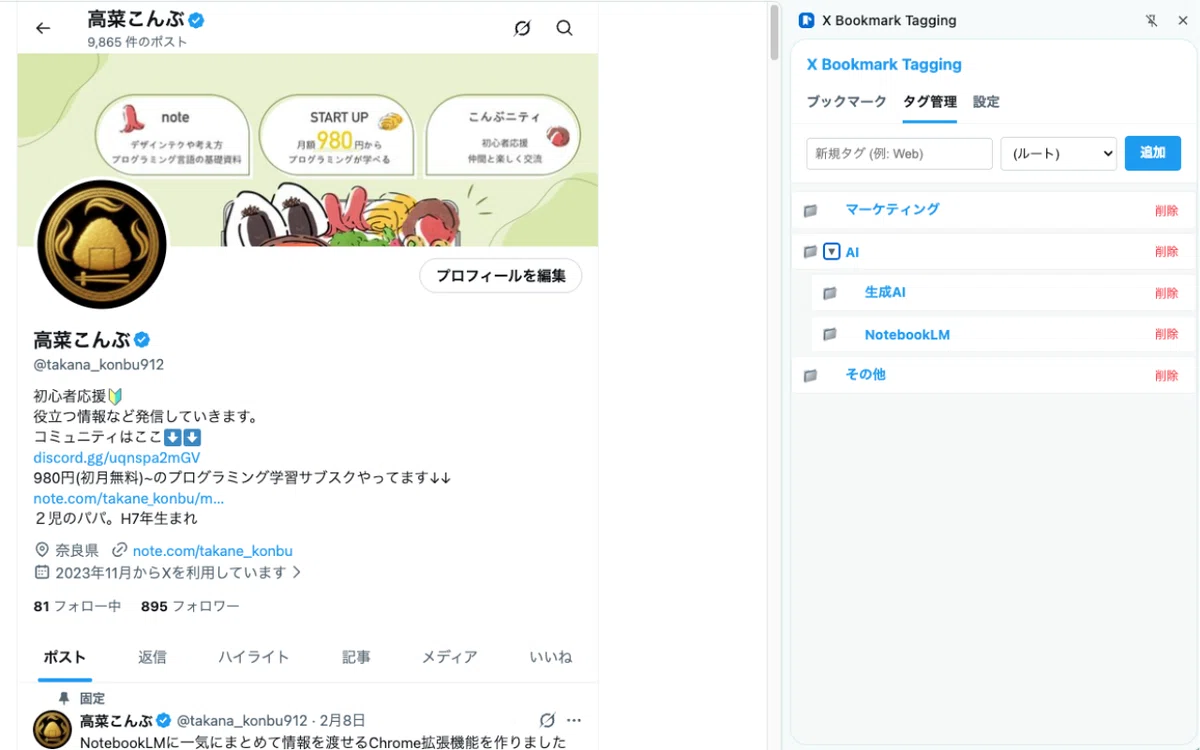
Task: Click the Grok icon on pinned post
Action: point(547,720)
